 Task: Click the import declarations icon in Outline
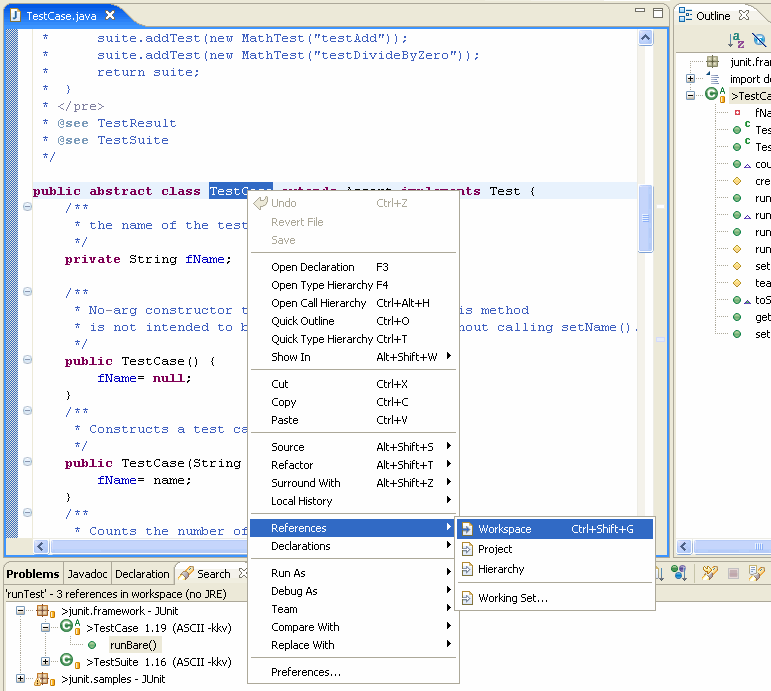click(x=712, y=78)
